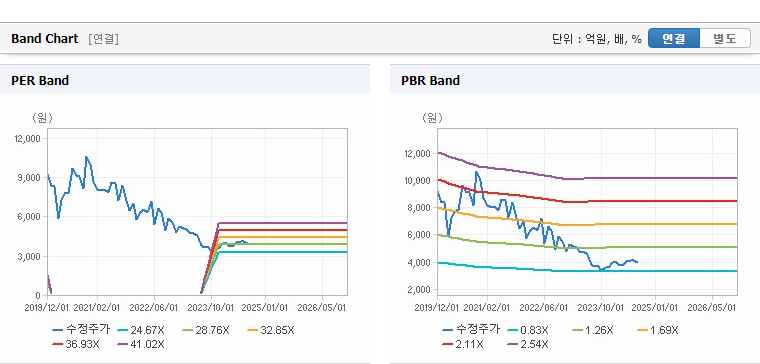Toggle 28.76X series in PER legend
The width and height of the screenshot is (760, 364).
[x=206, y=330]
